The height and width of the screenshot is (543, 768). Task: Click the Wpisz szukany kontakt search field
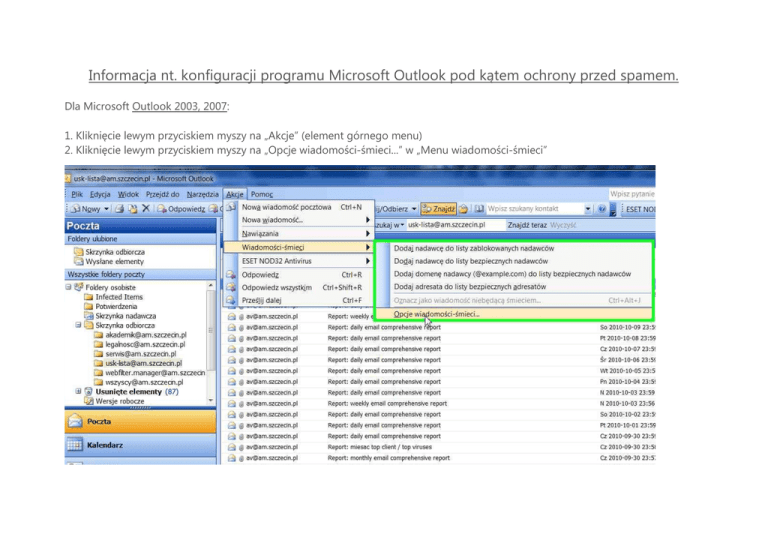[535, 209]
